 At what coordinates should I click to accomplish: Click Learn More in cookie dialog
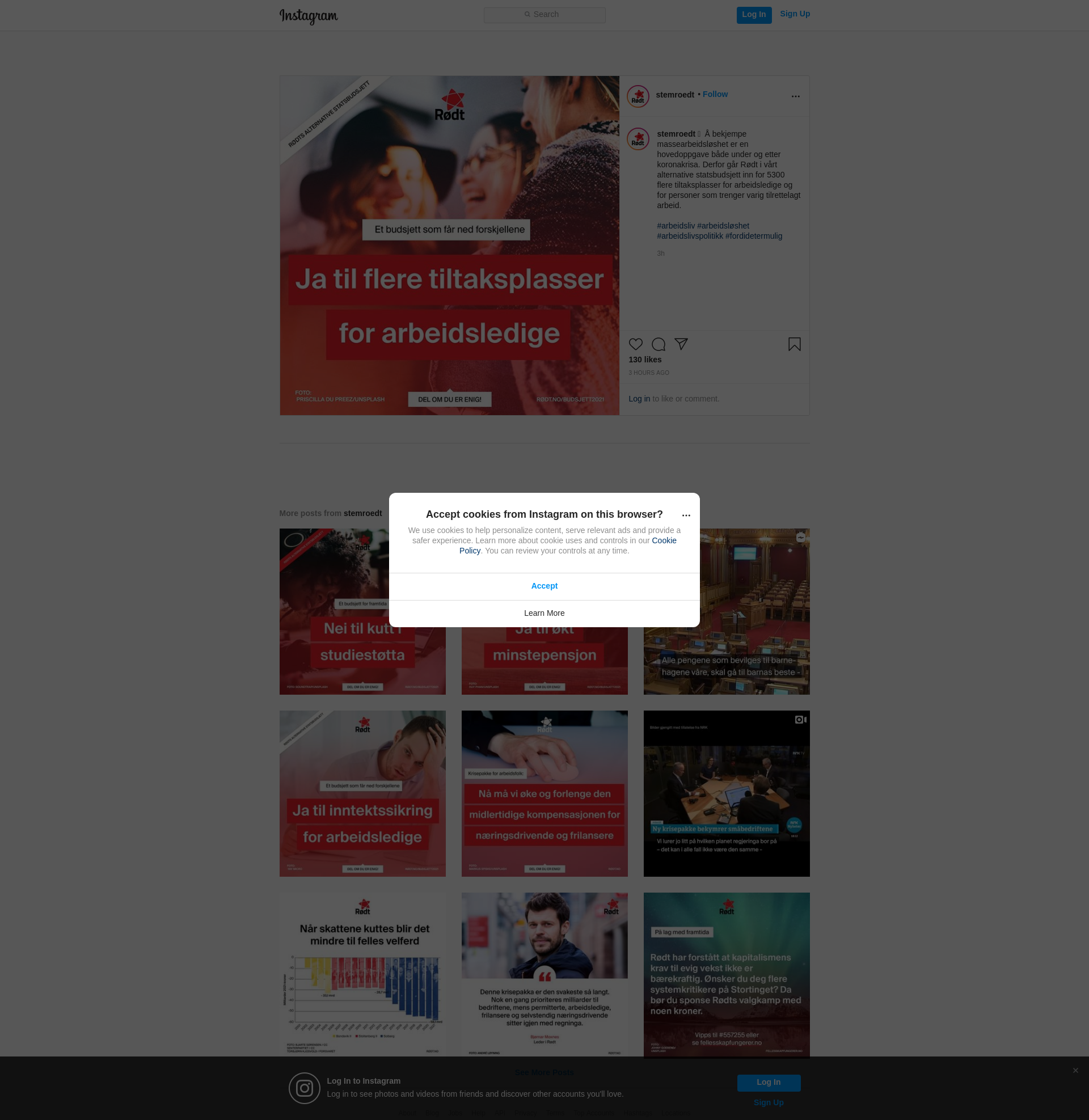(x=544, y=613)
